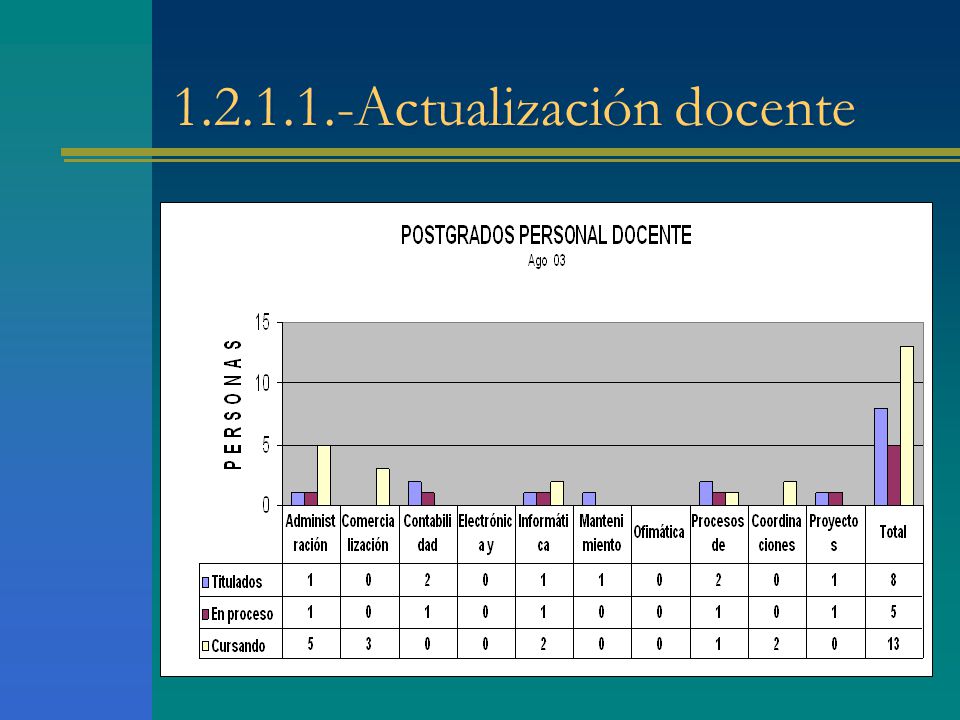Click the Total Cursando value "13"
Screen dimensions: 960x720
coord(893,643)
